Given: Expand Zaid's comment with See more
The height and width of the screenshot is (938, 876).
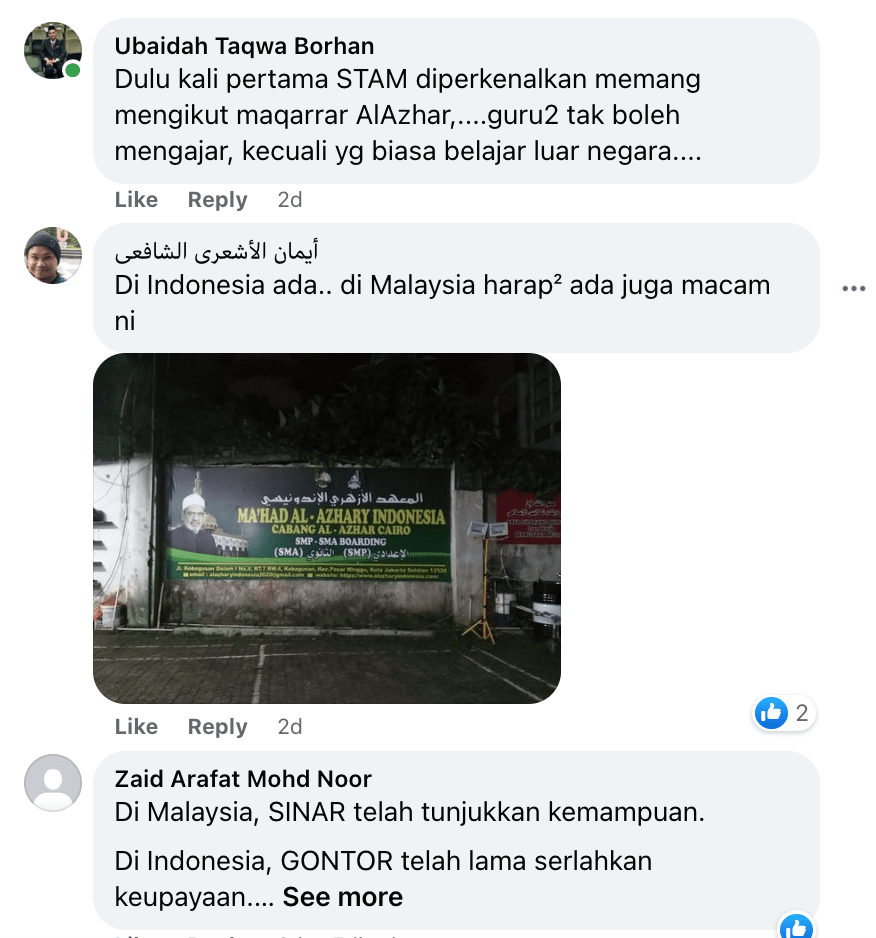Looking at the screenshot, I should (x=343, y=897).
